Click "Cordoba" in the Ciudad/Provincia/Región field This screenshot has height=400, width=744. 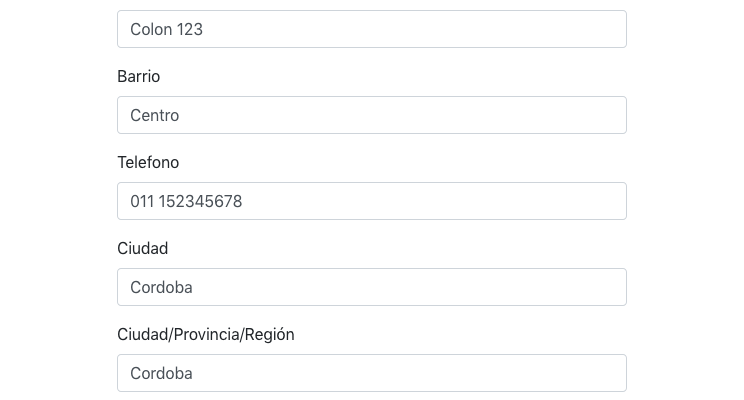pos(161,374)
